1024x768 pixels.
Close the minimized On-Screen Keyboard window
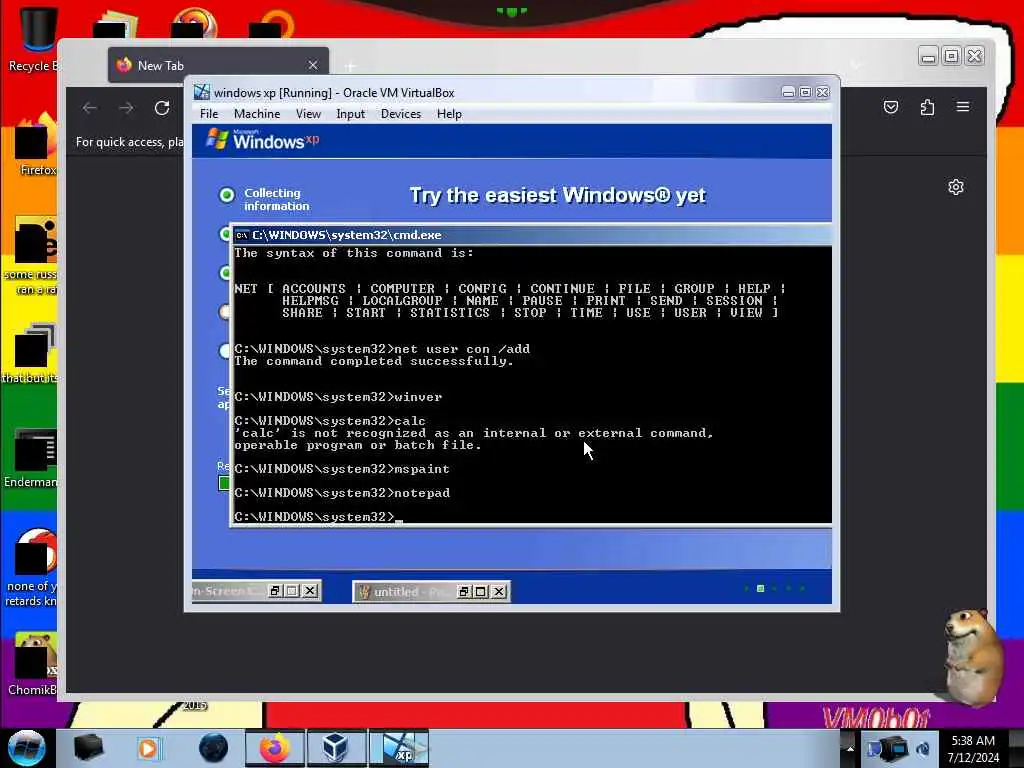click(310, 591)
